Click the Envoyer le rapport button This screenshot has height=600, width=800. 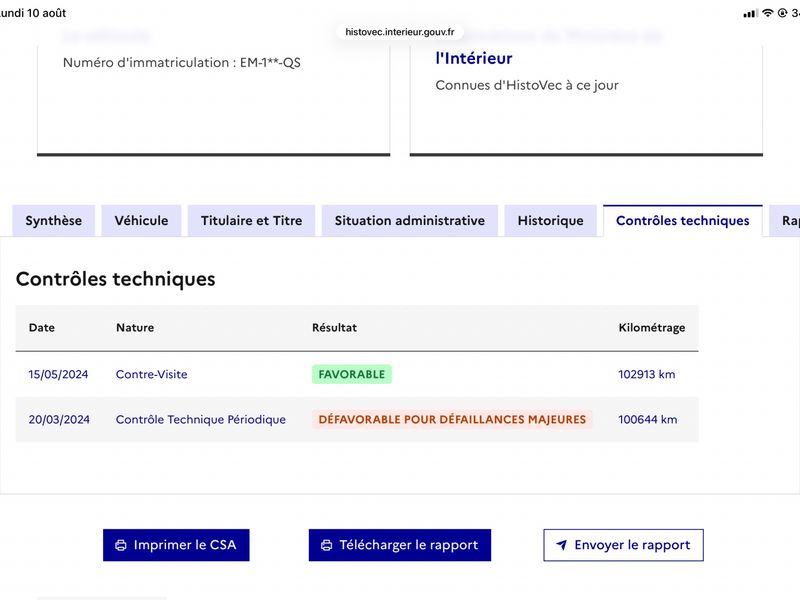[623, 545]
